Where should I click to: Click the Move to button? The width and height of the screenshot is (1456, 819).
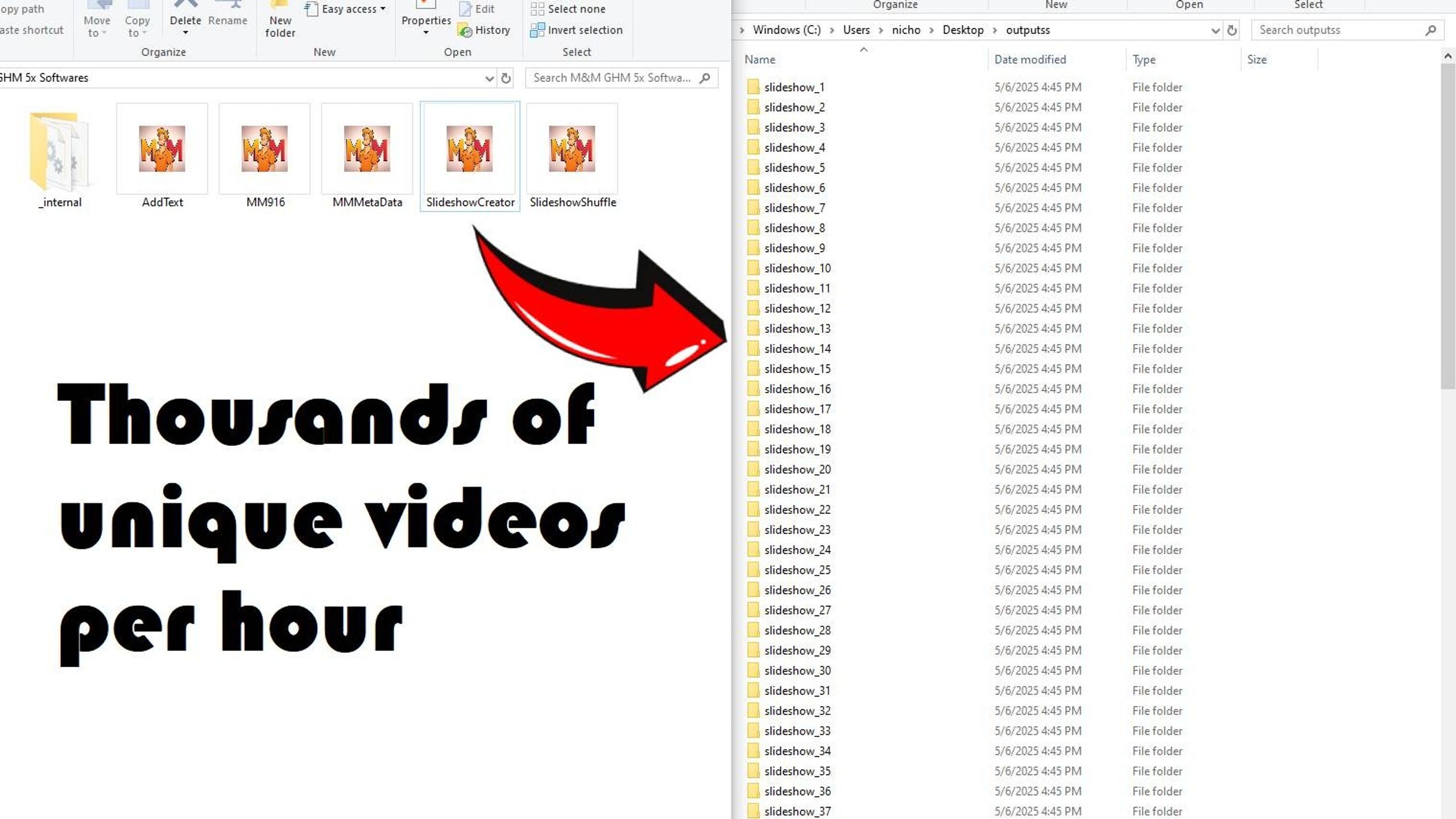point(97,20)
